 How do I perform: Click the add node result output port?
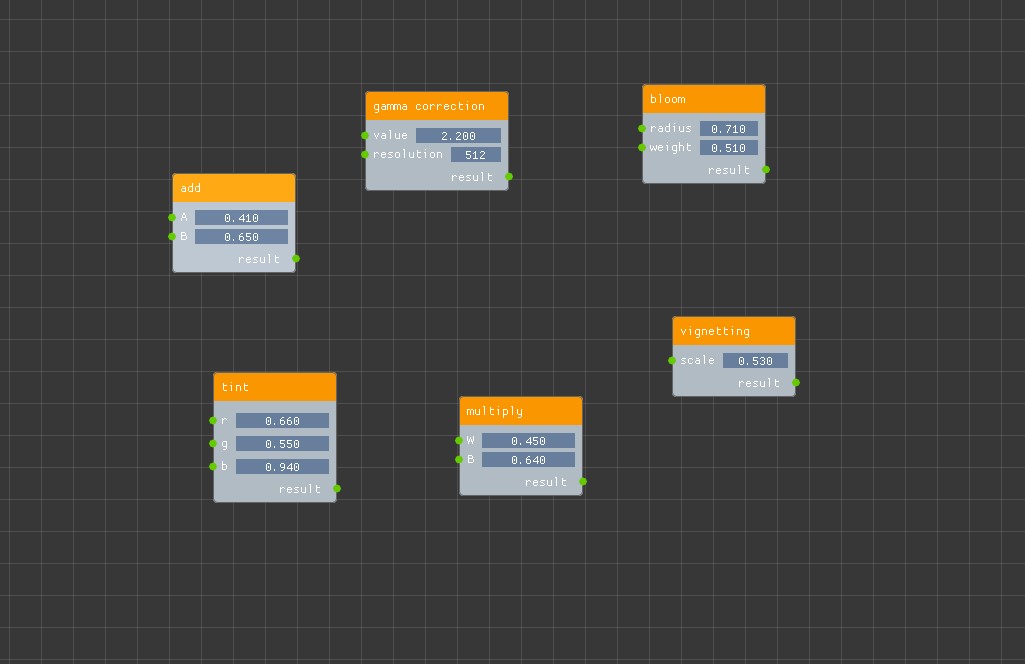pos(296,259)
